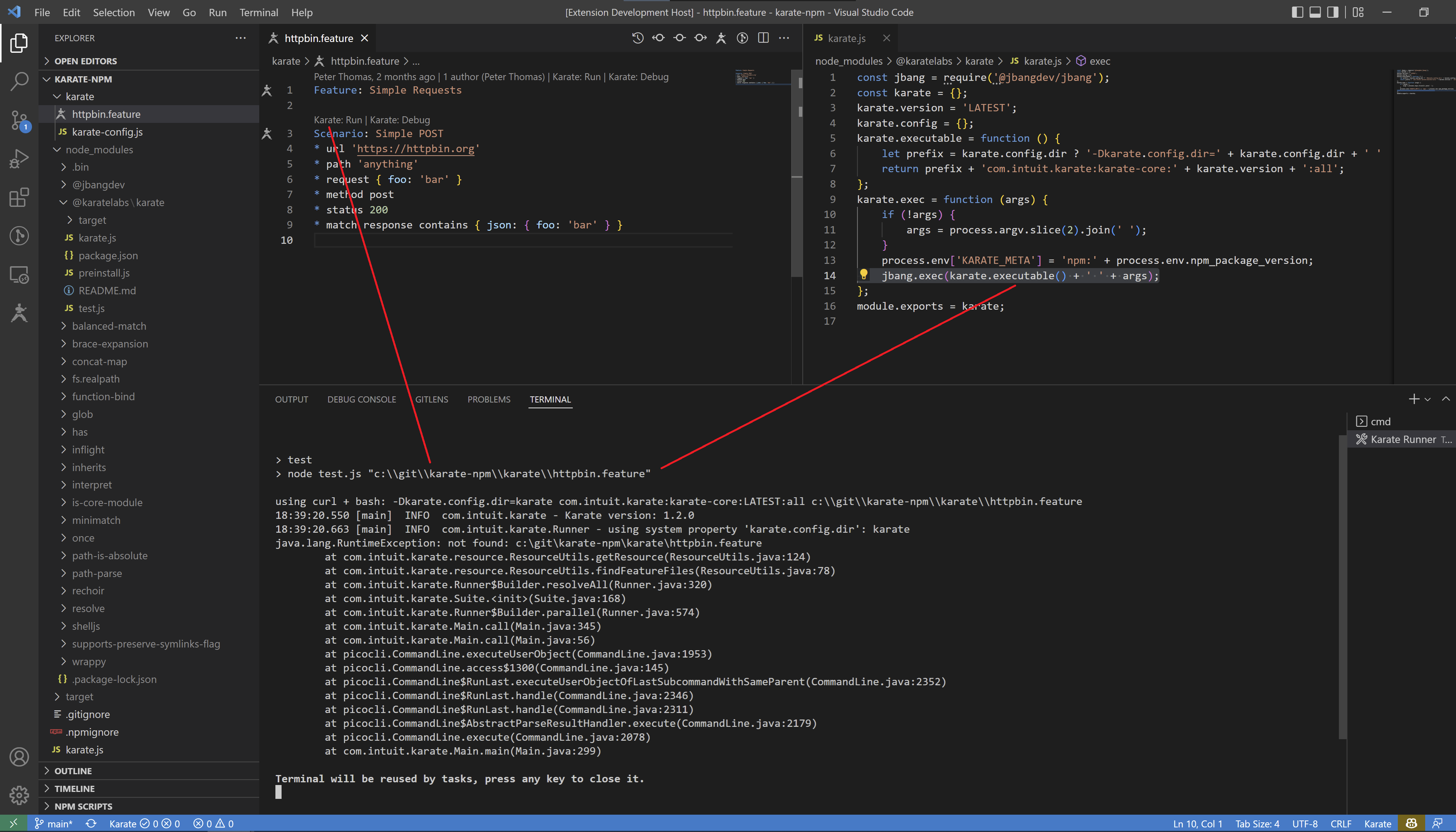1456x832 pixels.
Task: Toggle the panel visibility
Action: pos(1315,12)
